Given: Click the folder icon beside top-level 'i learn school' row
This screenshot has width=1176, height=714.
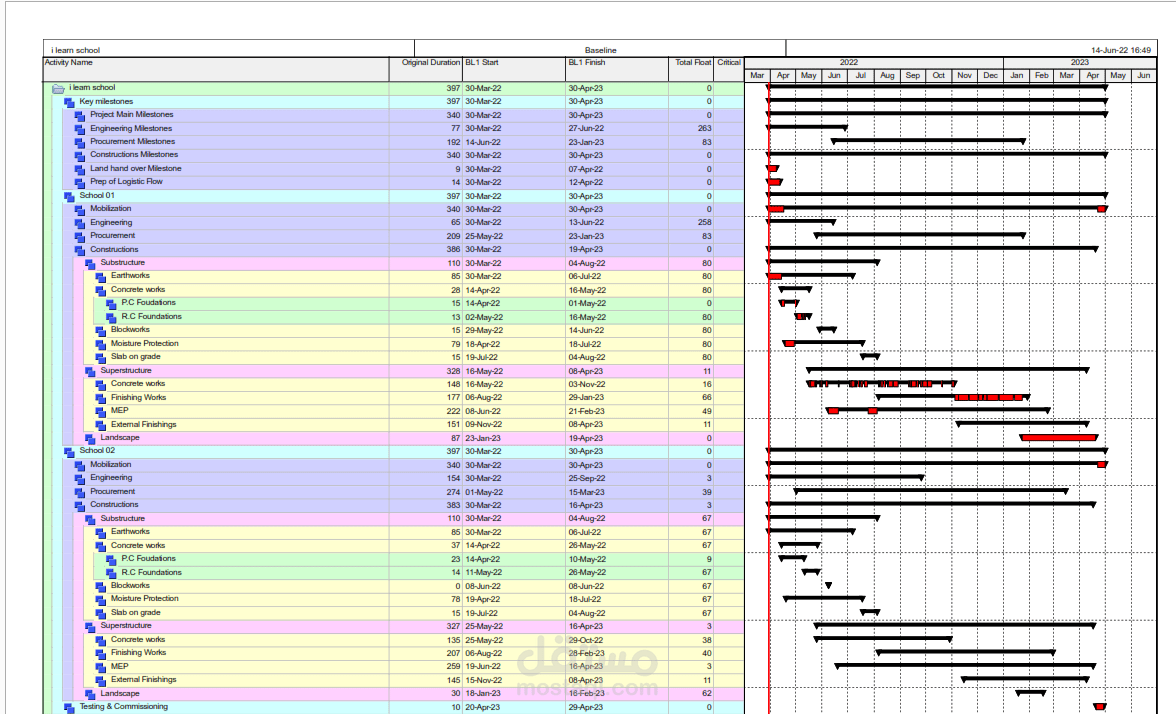Looking at the screenshot, I should [x=58, y=88].
